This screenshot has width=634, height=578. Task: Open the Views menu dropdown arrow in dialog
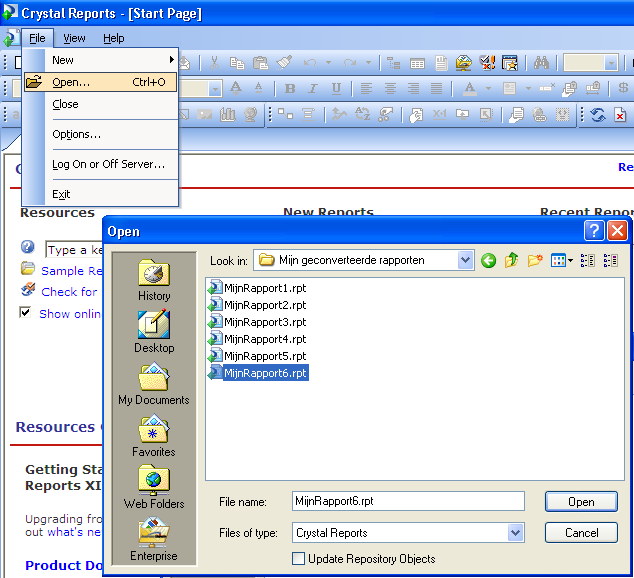tap(570, 261)
